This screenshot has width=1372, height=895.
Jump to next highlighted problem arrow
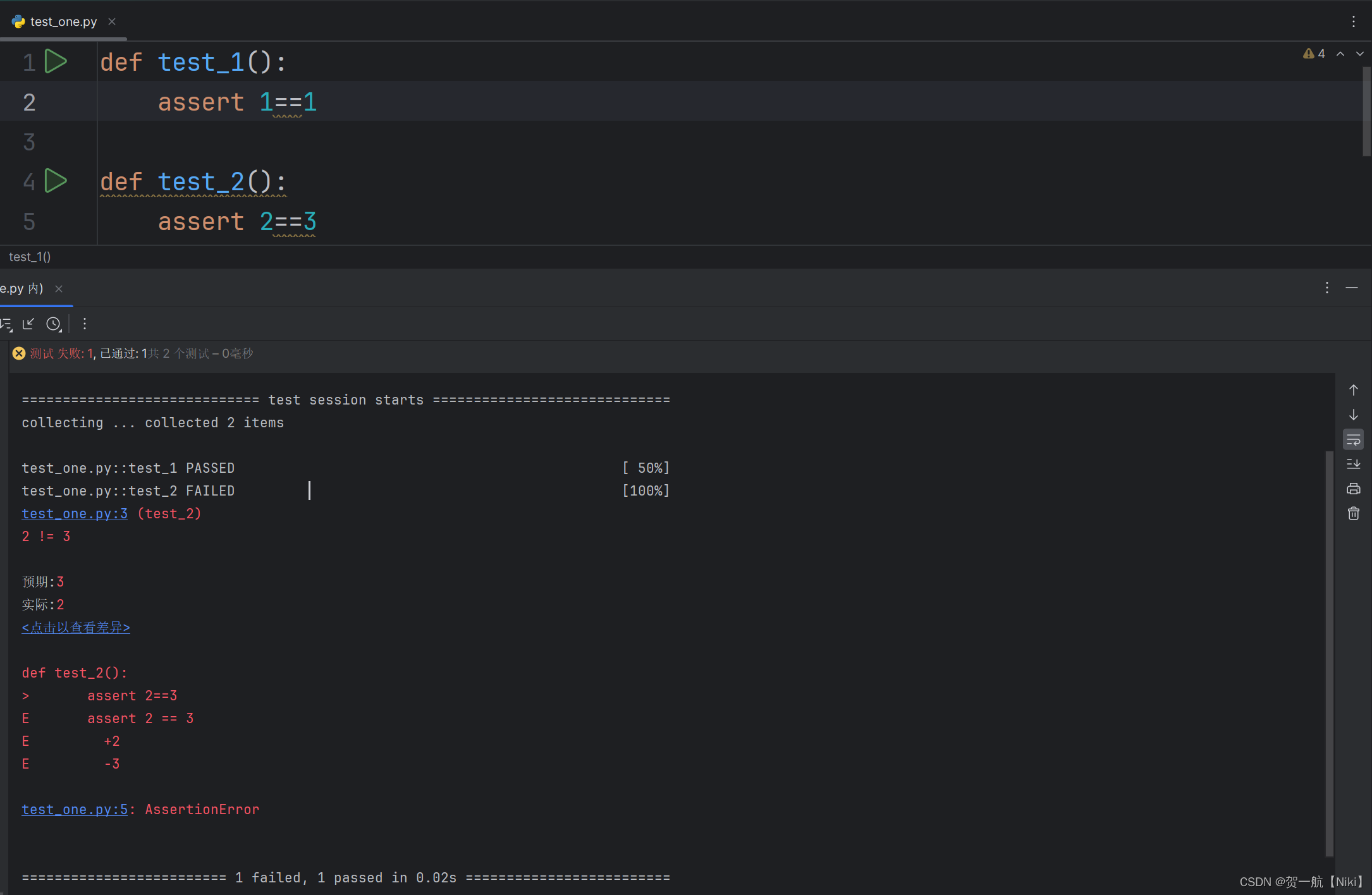(x=1360, y=54)
